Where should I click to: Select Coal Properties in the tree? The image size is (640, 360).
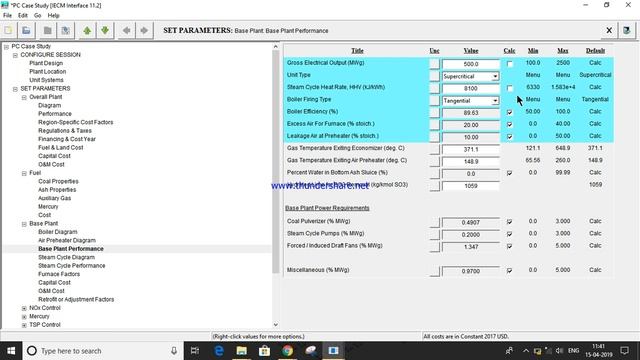[x=58, y=181]
